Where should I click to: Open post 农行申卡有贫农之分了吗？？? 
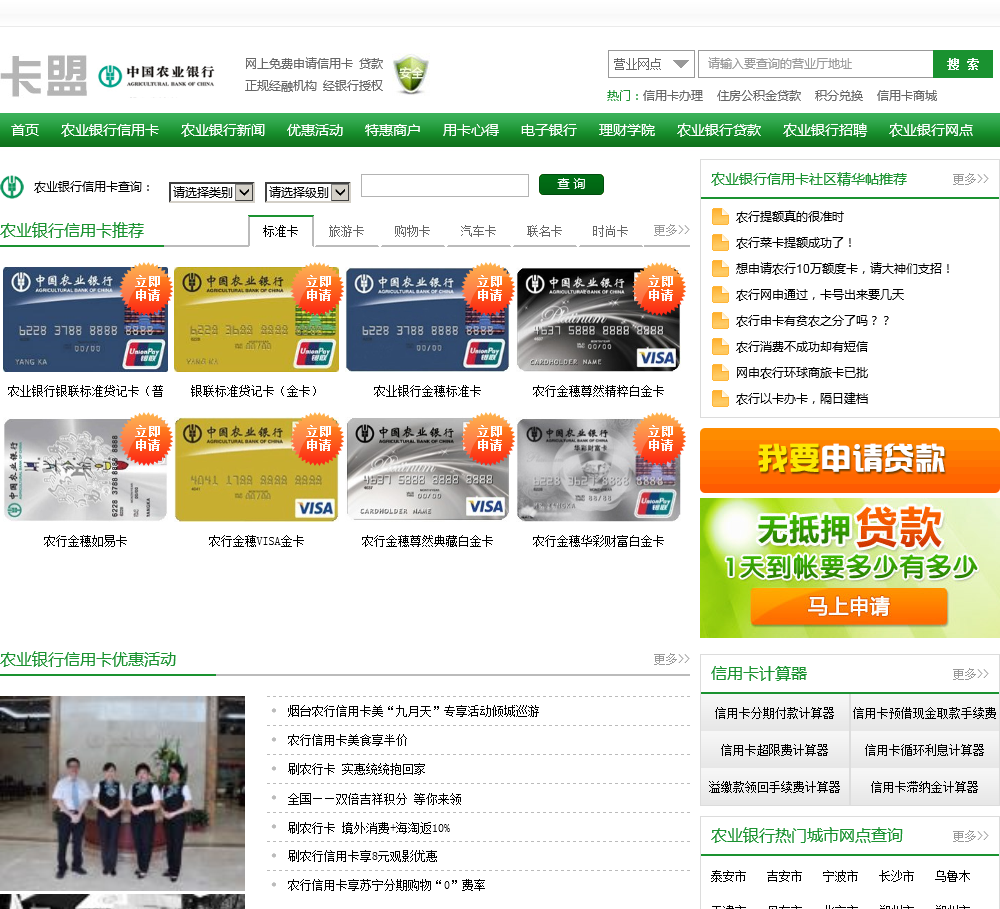pos(812,321)
